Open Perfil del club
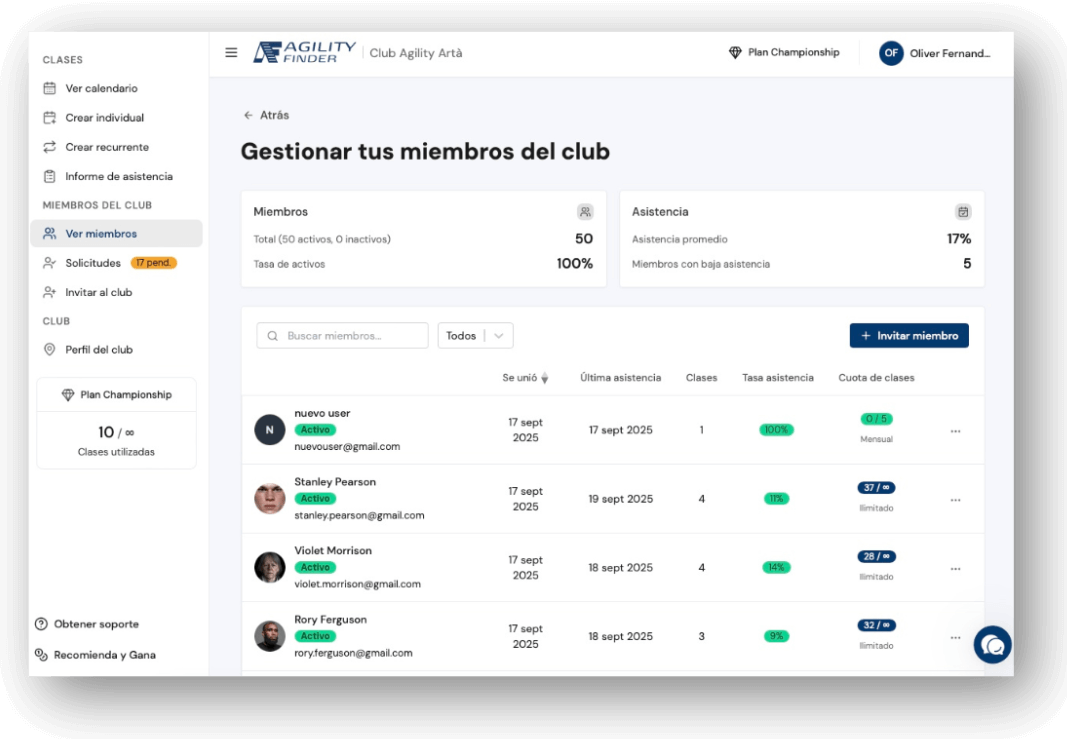The height and width of the screenshot is (739, 1067). (x=116, y=349)
